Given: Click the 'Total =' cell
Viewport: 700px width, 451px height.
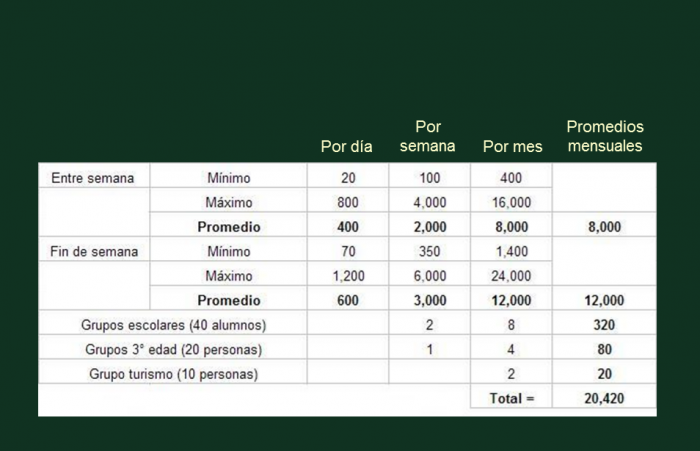Looking at the screenshot, I should pyautogui.click(x=512, y=398).
